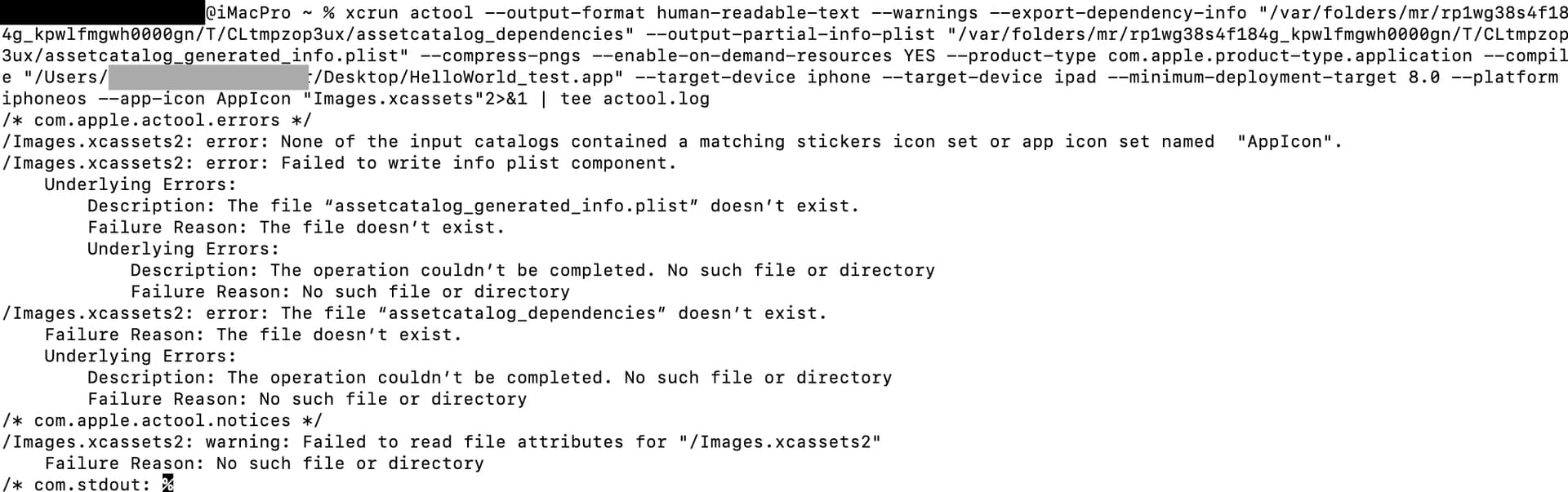
Task: Click the first 'Underlying Errors:' line
Action: [x=140, y=184]
